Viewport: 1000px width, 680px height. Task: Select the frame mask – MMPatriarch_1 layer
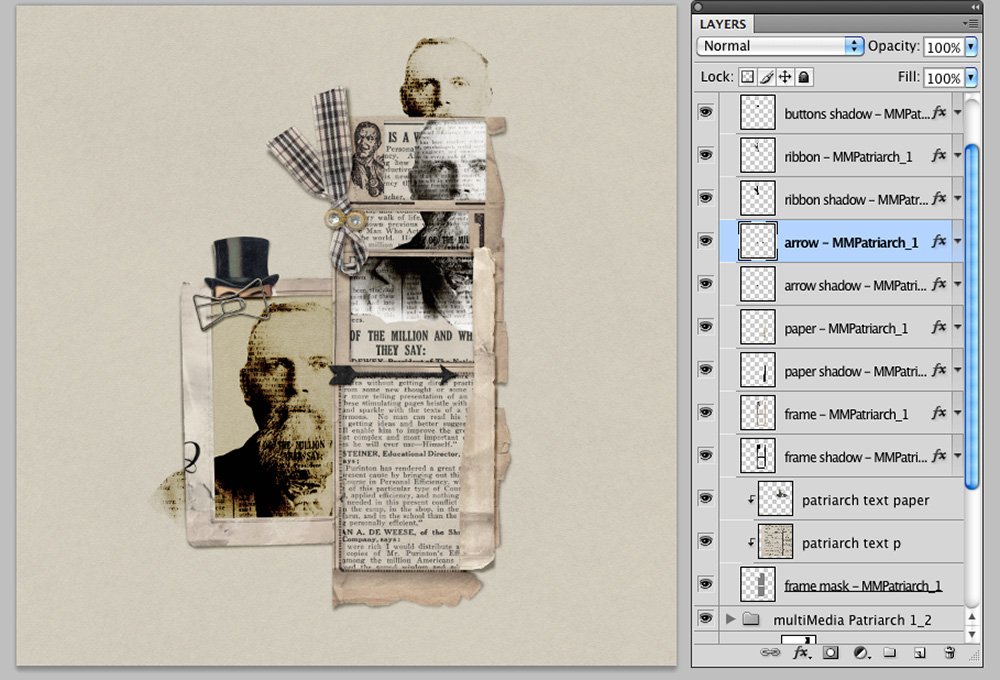coord(862,586)
